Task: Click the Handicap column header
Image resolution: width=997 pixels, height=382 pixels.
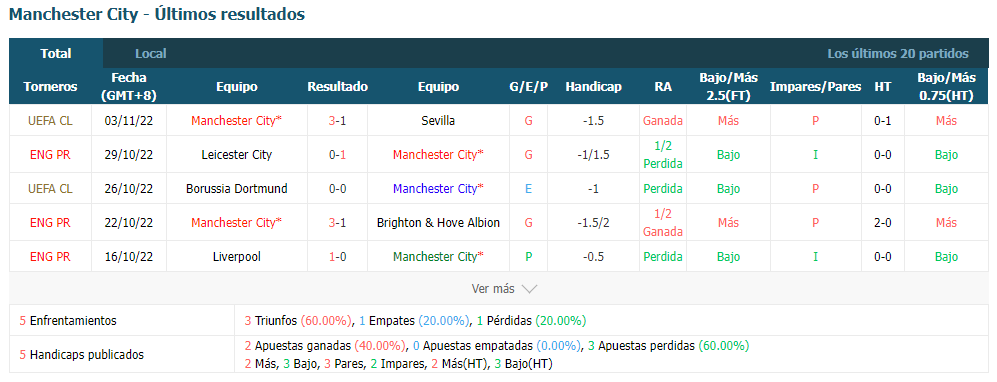Action: click(593, 87)
